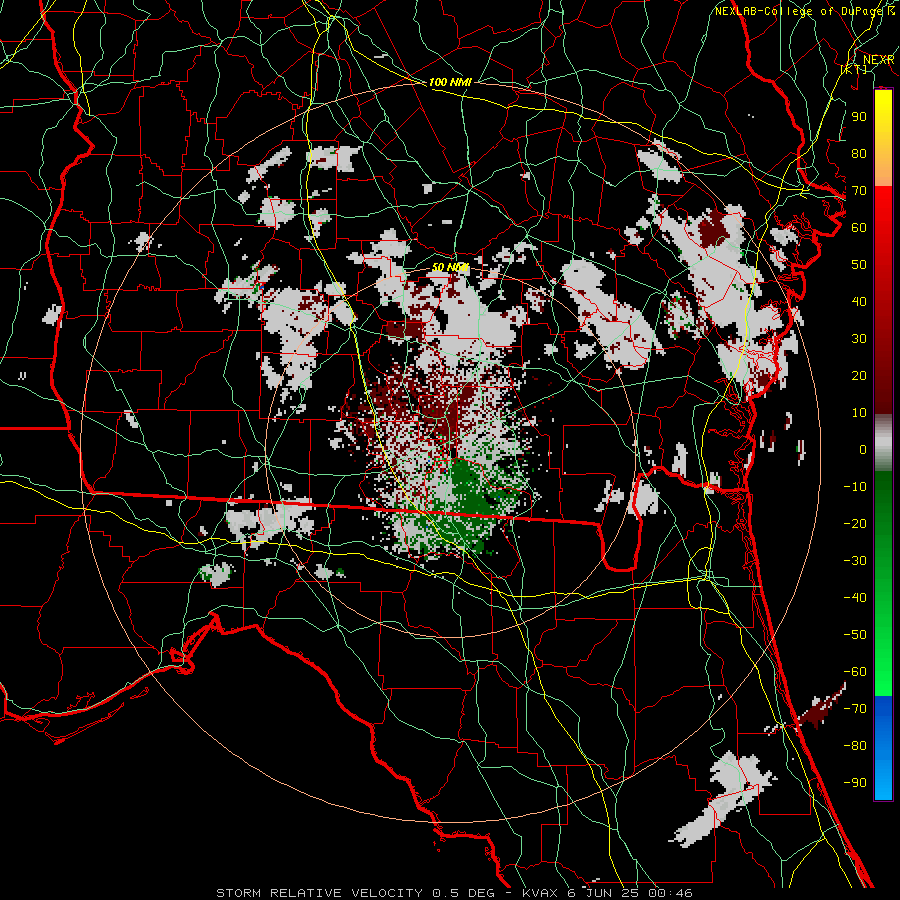Pick the gray zero-velocity segment of color bar
Image resolution: width=900 pixels, height=900 pixels.
[x=883, y=442]
